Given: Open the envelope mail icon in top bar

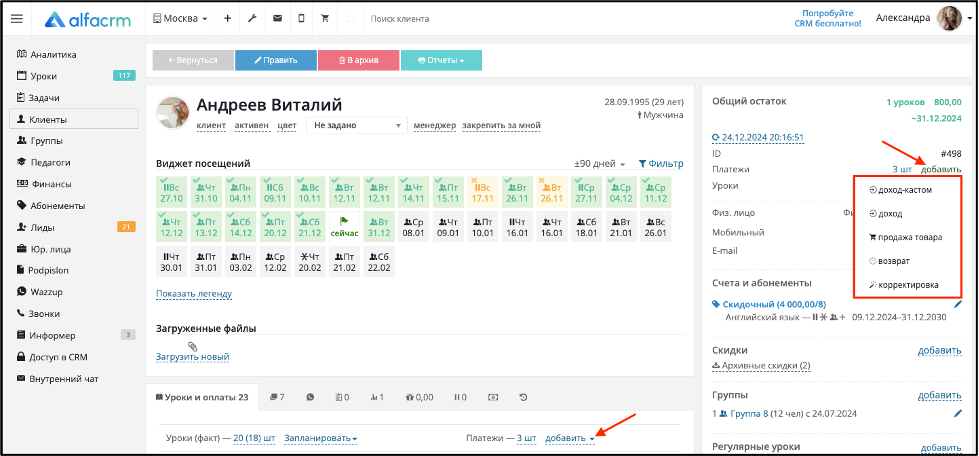Looking at the screenshot, I should 277,19.
